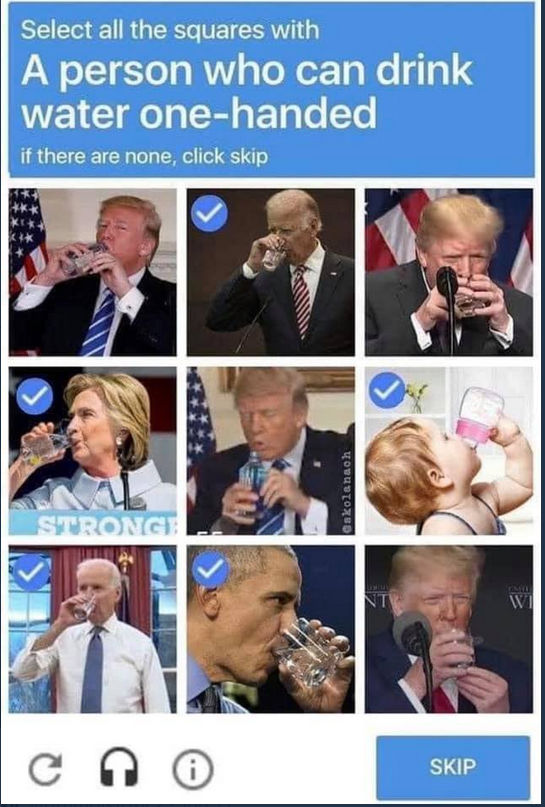Click the woman drinking above STRONGE banner
Screen dimensions: 545x807
93,450
